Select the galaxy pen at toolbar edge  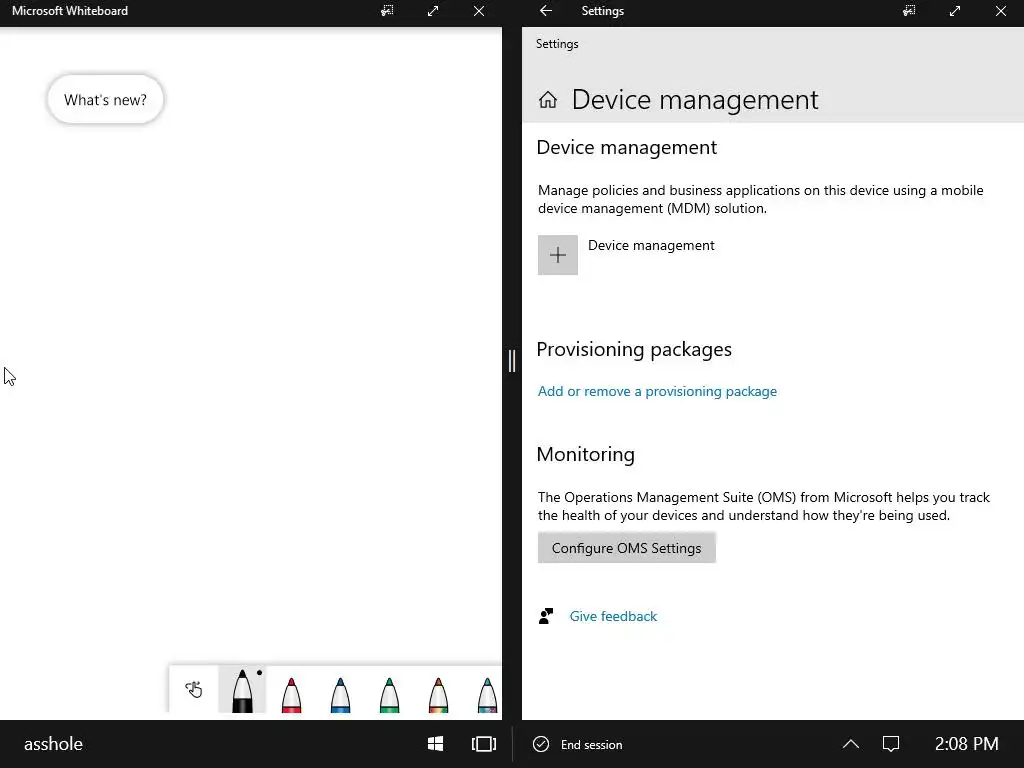(x=487, y=694)
